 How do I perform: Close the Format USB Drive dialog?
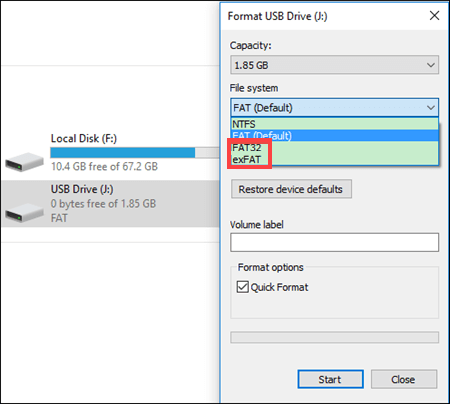[x=434, y=15]
